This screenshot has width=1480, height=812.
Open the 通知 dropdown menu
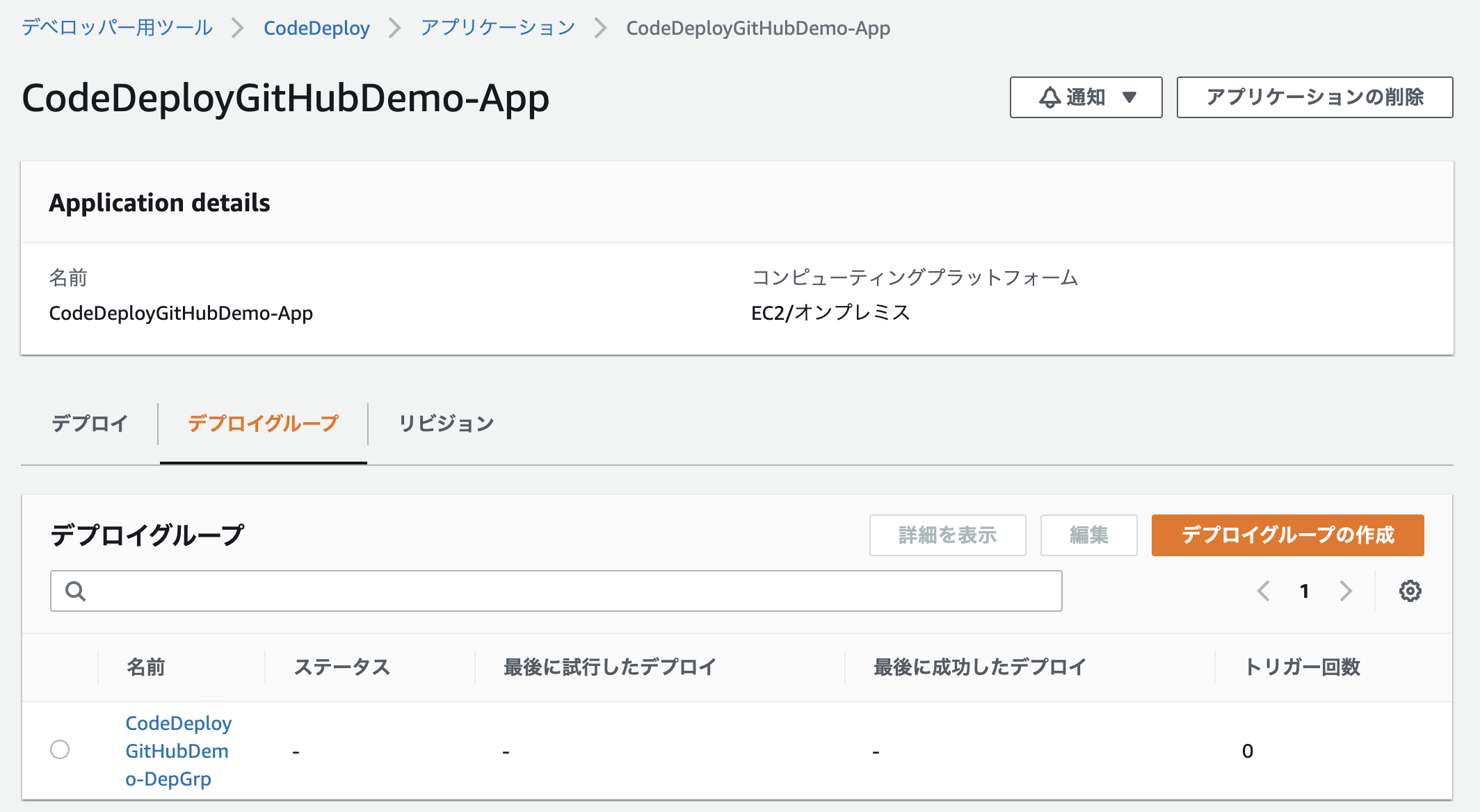1085,97
